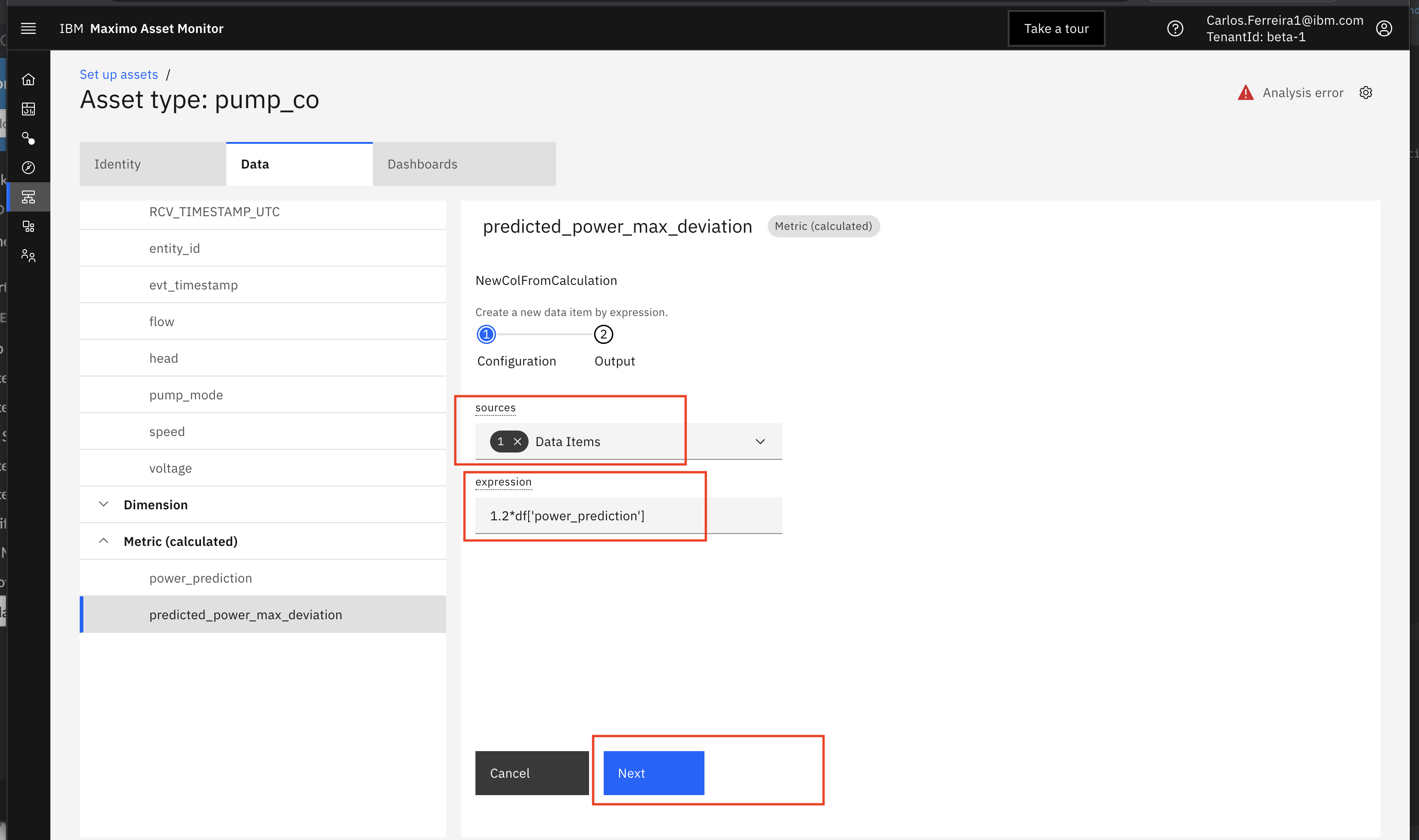Screen dimensions: 1419x840
Task: Follow the Set up assets breadcrumb link
Action: tap(119, 74)
